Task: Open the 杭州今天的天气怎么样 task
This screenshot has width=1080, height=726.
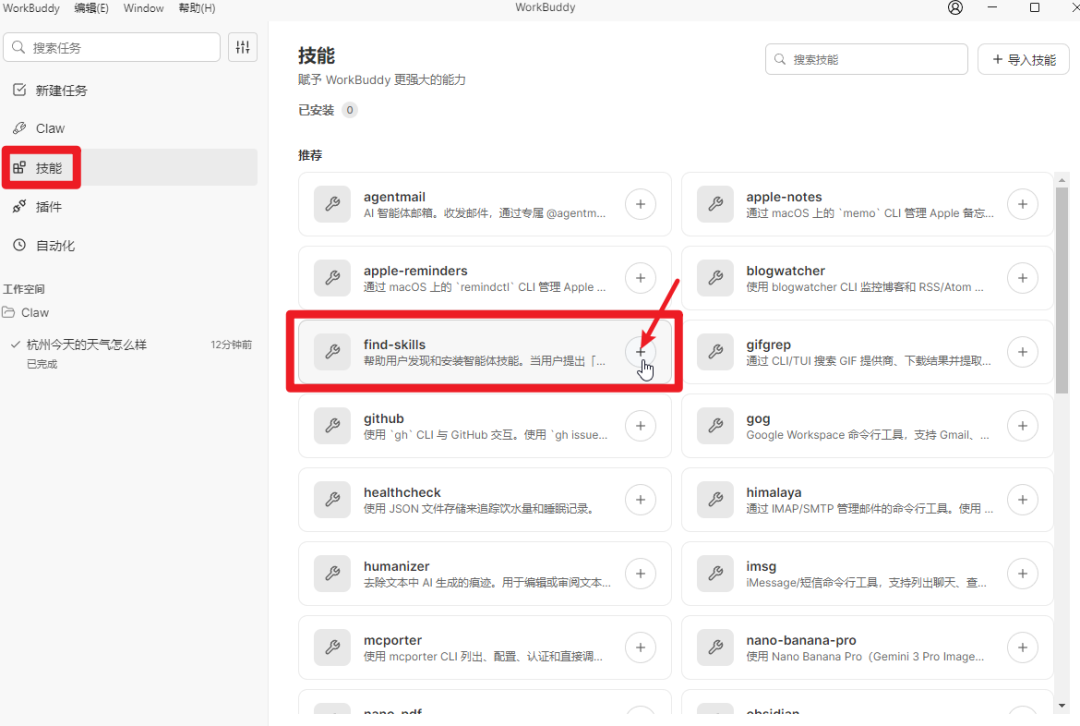Action: click(87, 344)
